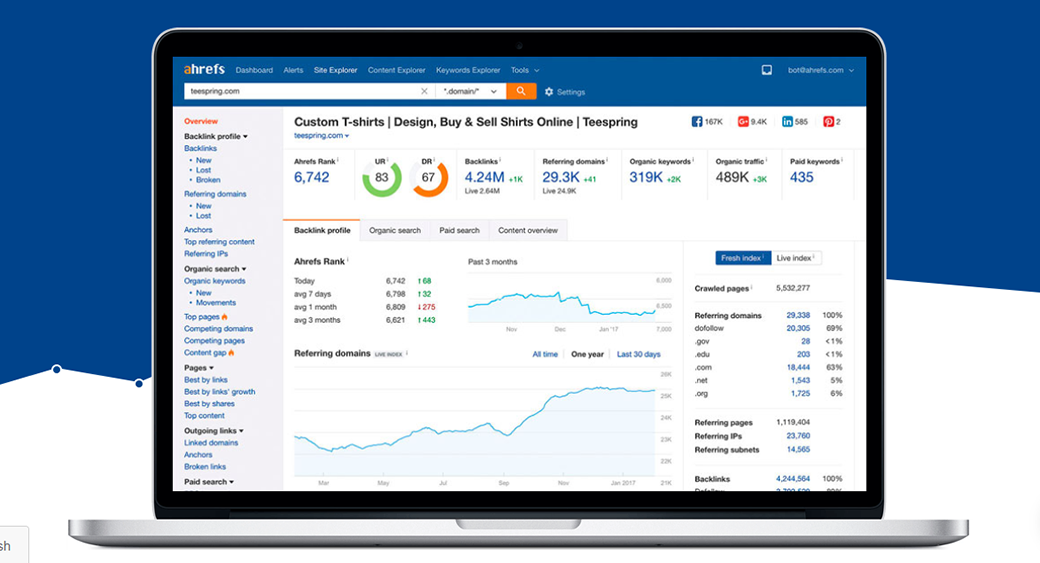This screenshot has height=563, width=1040.
Task: Click the Google+ share count icon
Action: pos(743,122)
